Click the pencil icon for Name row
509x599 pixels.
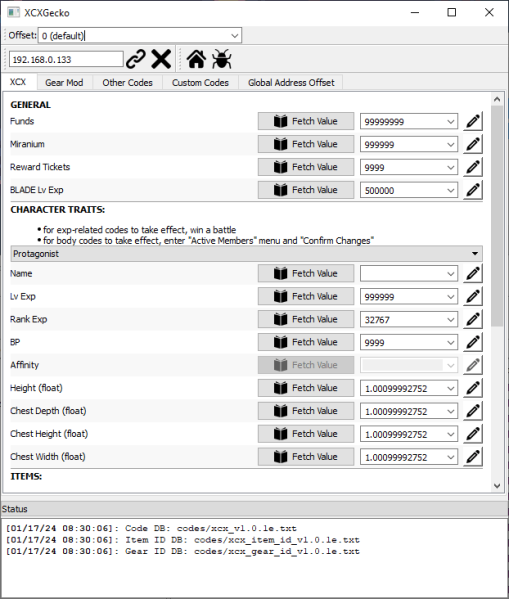click(473, 274)
